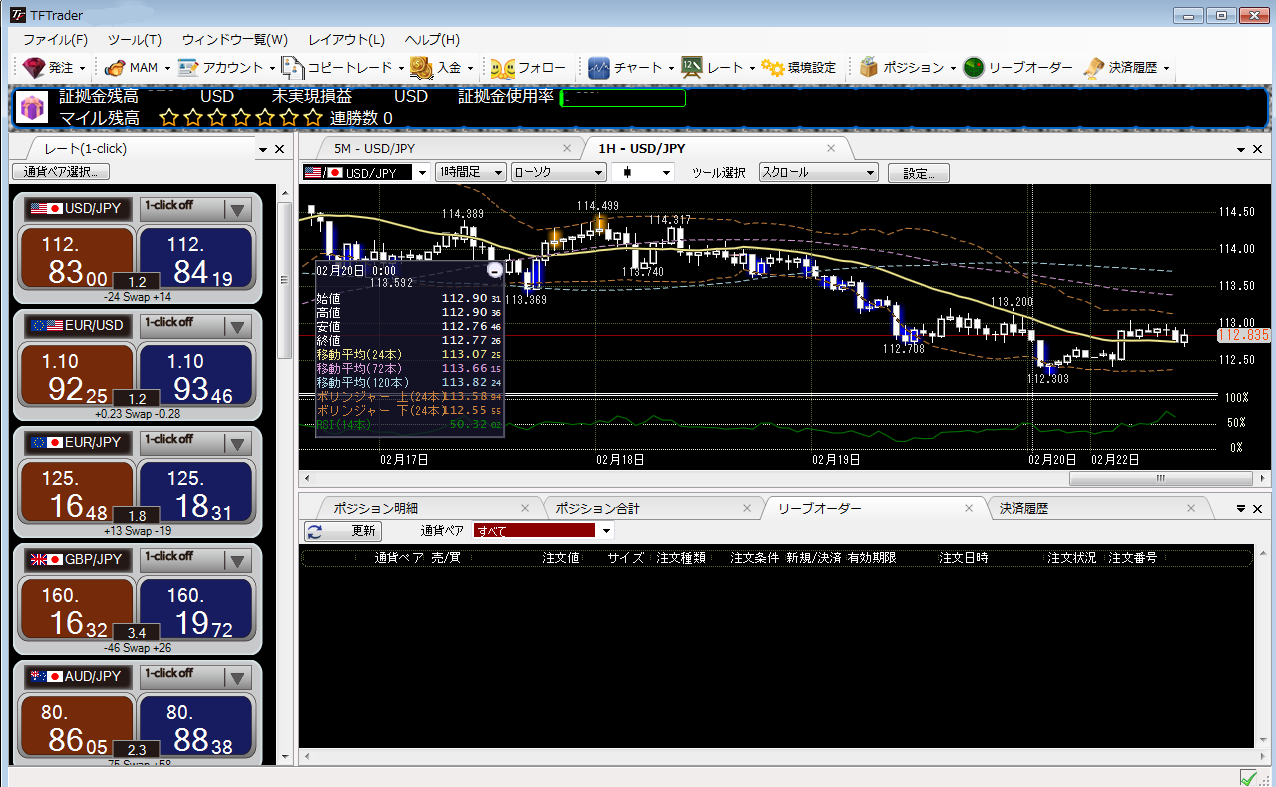Click the 証拠金使用率 margin usage bar

click(623, 98)
